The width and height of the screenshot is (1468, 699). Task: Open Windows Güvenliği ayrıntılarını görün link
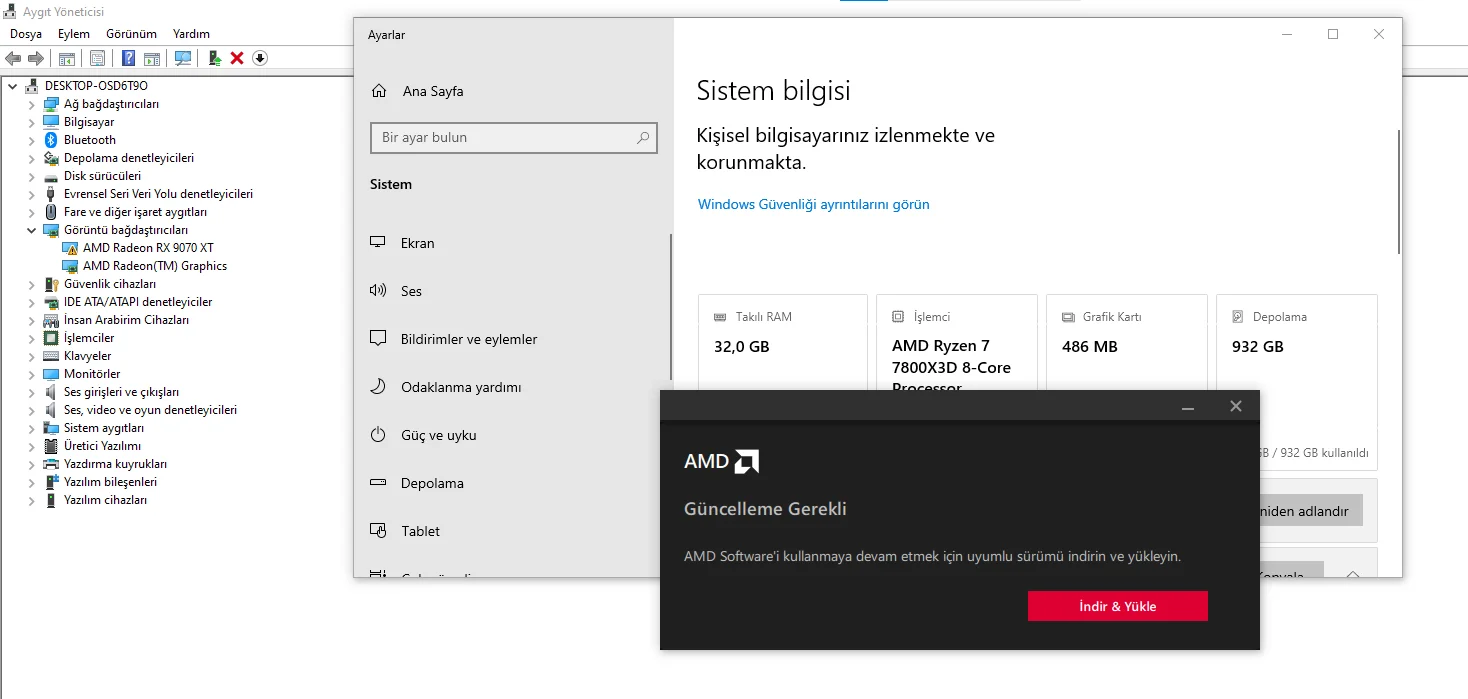pos(813,204)
